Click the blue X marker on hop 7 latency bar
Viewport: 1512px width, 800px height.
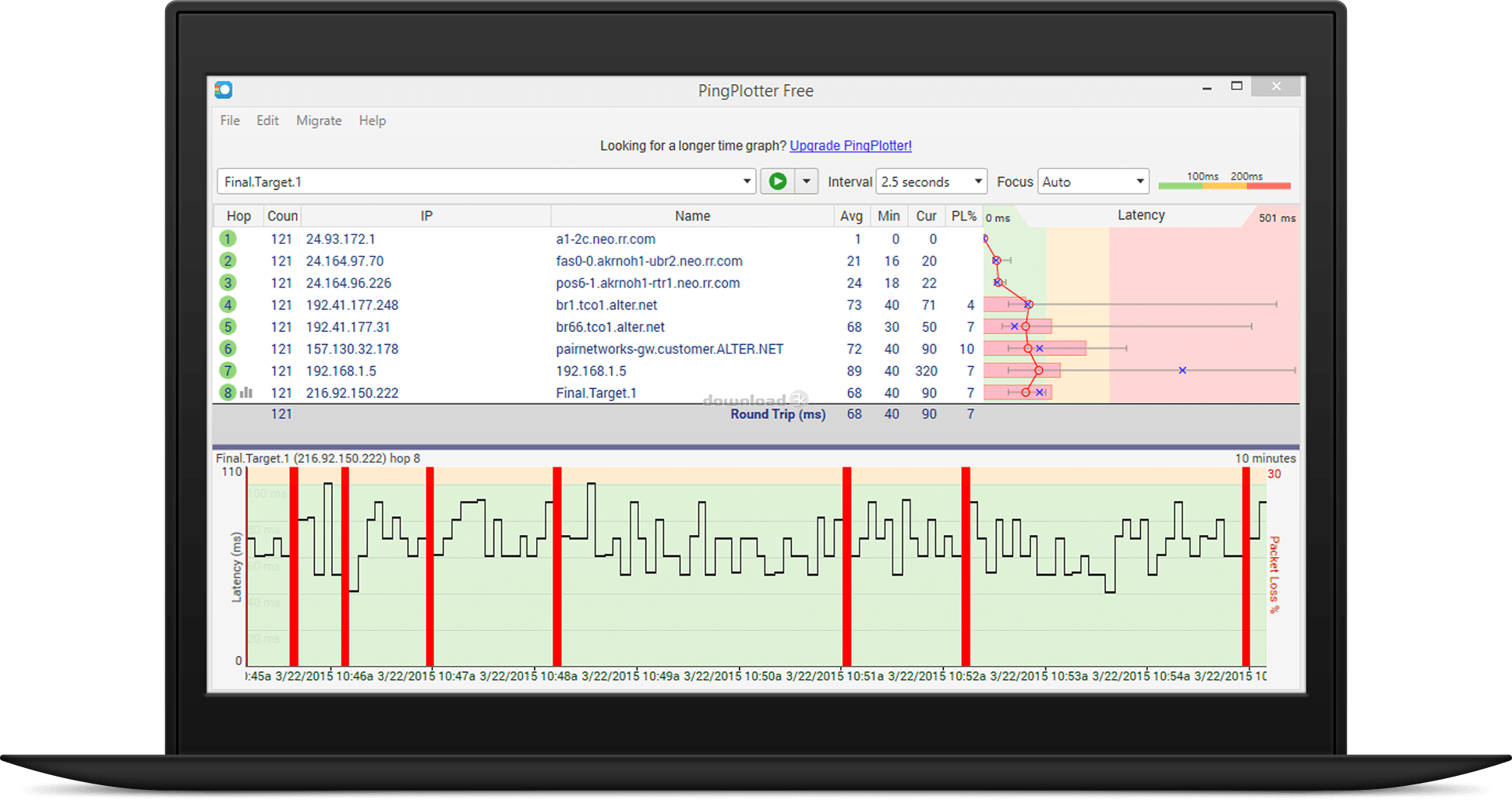(x=1182, y=370)
